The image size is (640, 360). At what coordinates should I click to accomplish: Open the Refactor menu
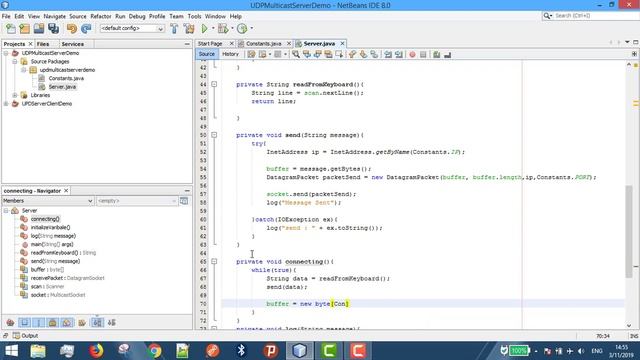coord(101,16)
